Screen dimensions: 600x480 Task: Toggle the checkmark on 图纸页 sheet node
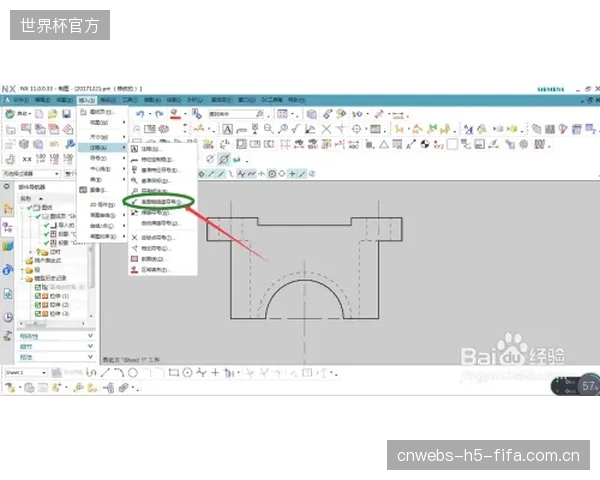coord(38,216)
